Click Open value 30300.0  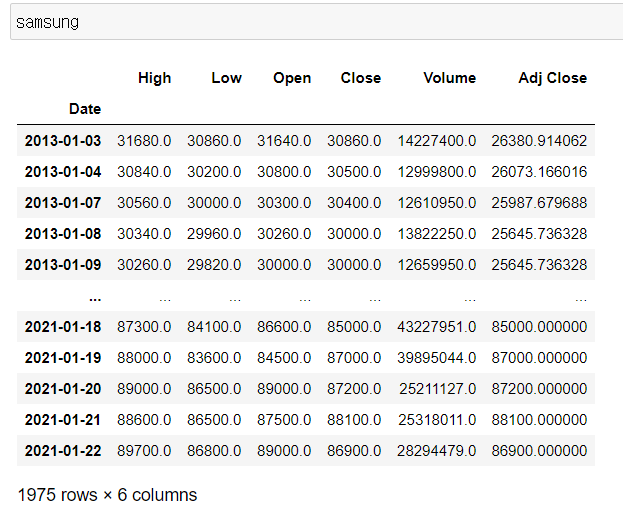(284, 203)
